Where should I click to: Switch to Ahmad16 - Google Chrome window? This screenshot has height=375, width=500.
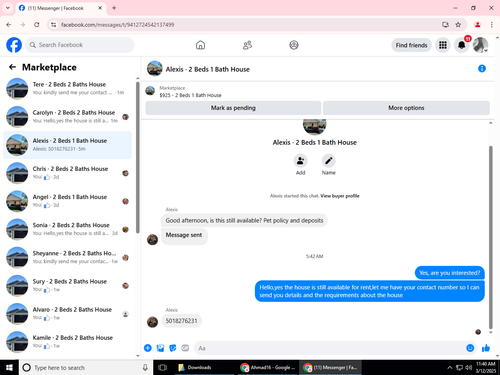[268, 367]
